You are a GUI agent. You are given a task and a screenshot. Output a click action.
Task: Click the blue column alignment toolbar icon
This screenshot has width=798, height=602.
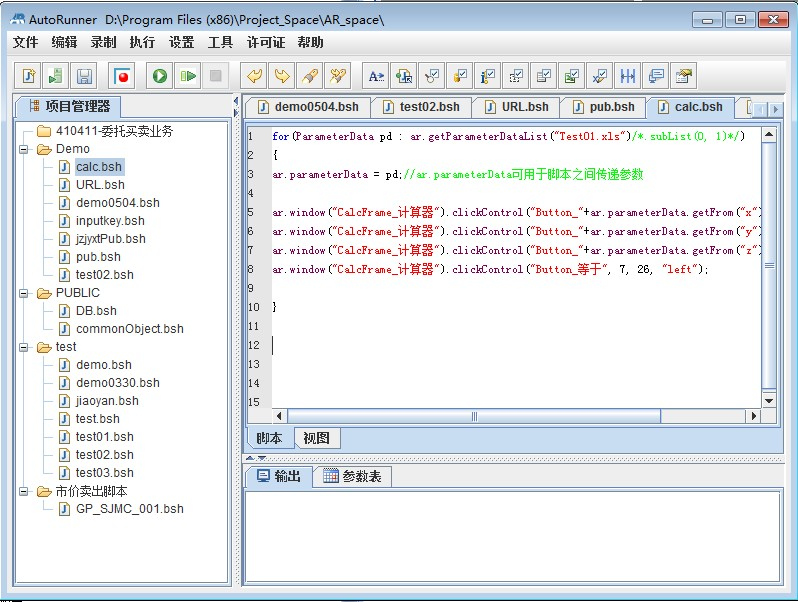[628, 76]
